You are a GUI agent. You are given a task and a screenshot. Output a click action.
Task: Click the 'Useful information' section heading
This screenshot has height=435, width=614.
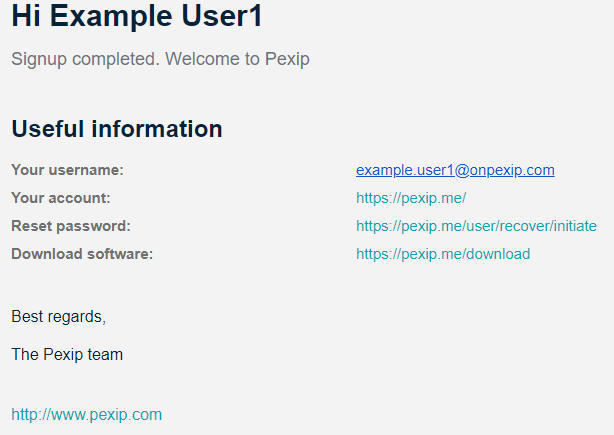click(x=116, y=129)
